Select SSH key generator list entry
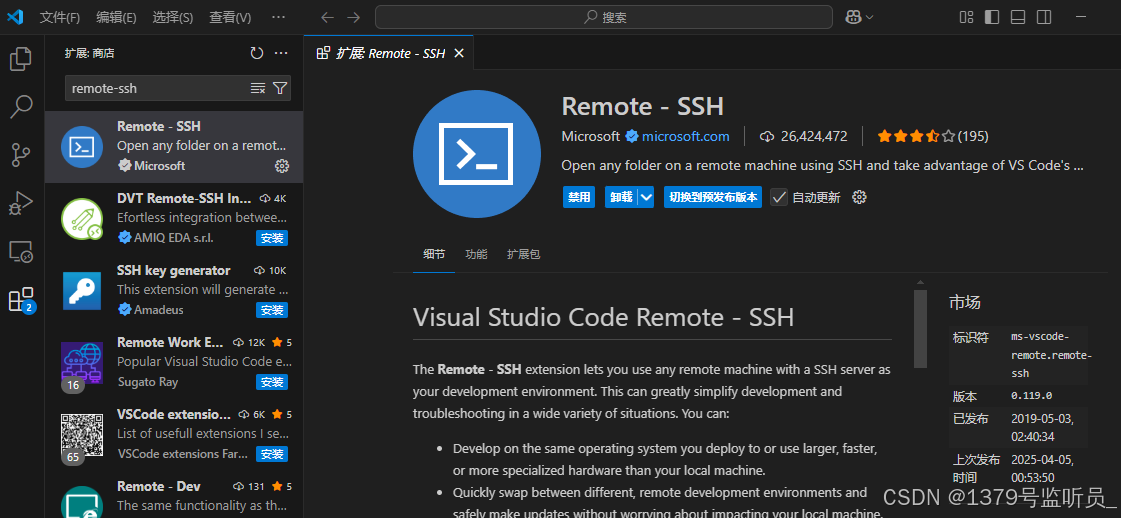 [174, 291]
